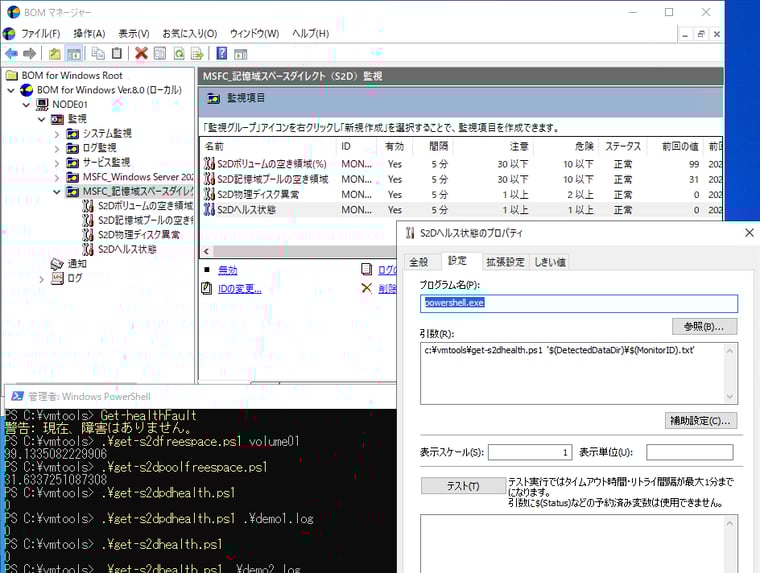Click the テスト(T) button

(x=463, y=486)
